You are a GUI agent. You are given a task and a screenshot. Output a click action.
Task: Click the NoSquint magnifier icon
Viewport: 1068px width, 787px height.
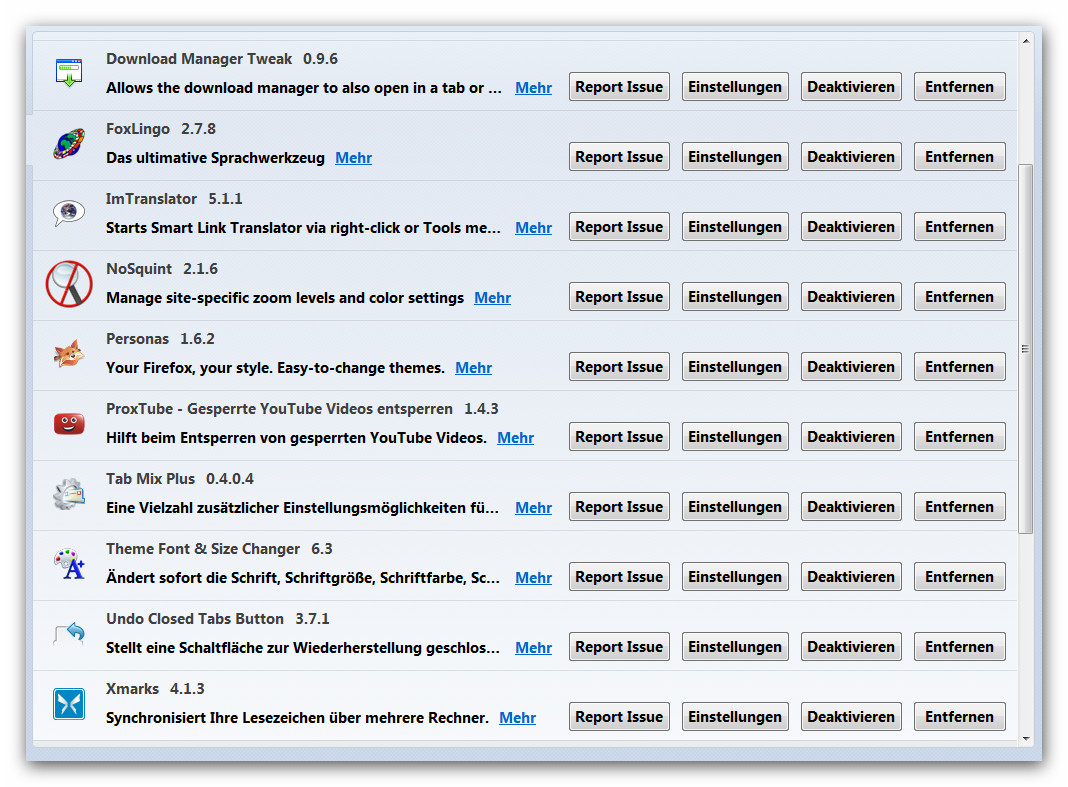click(x=69, y=284)
